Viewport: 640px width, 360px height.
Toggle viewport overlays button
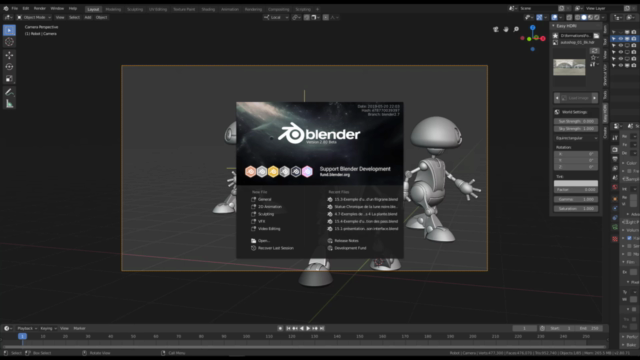coord(554,18)
